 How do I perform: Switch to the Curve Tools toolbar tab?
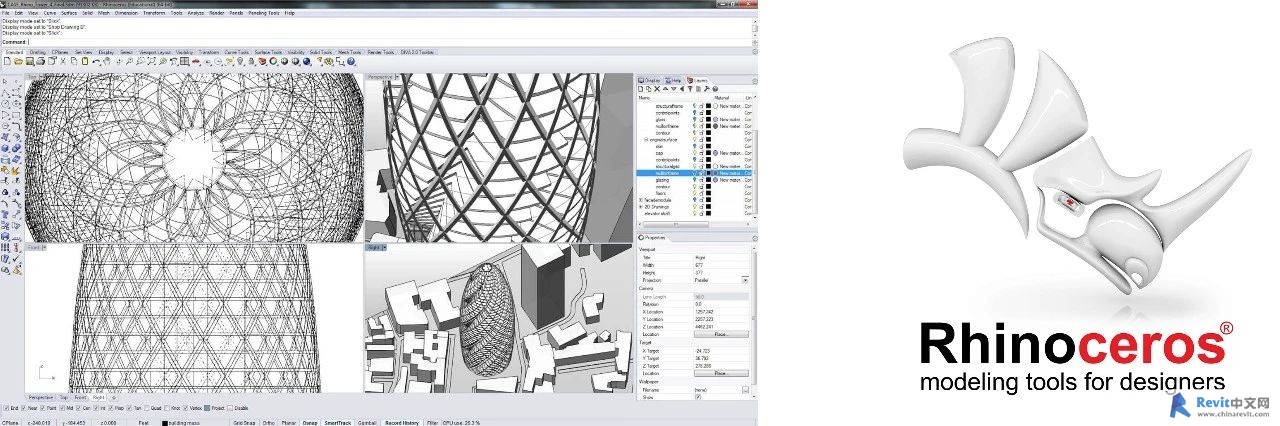point(236,52)
